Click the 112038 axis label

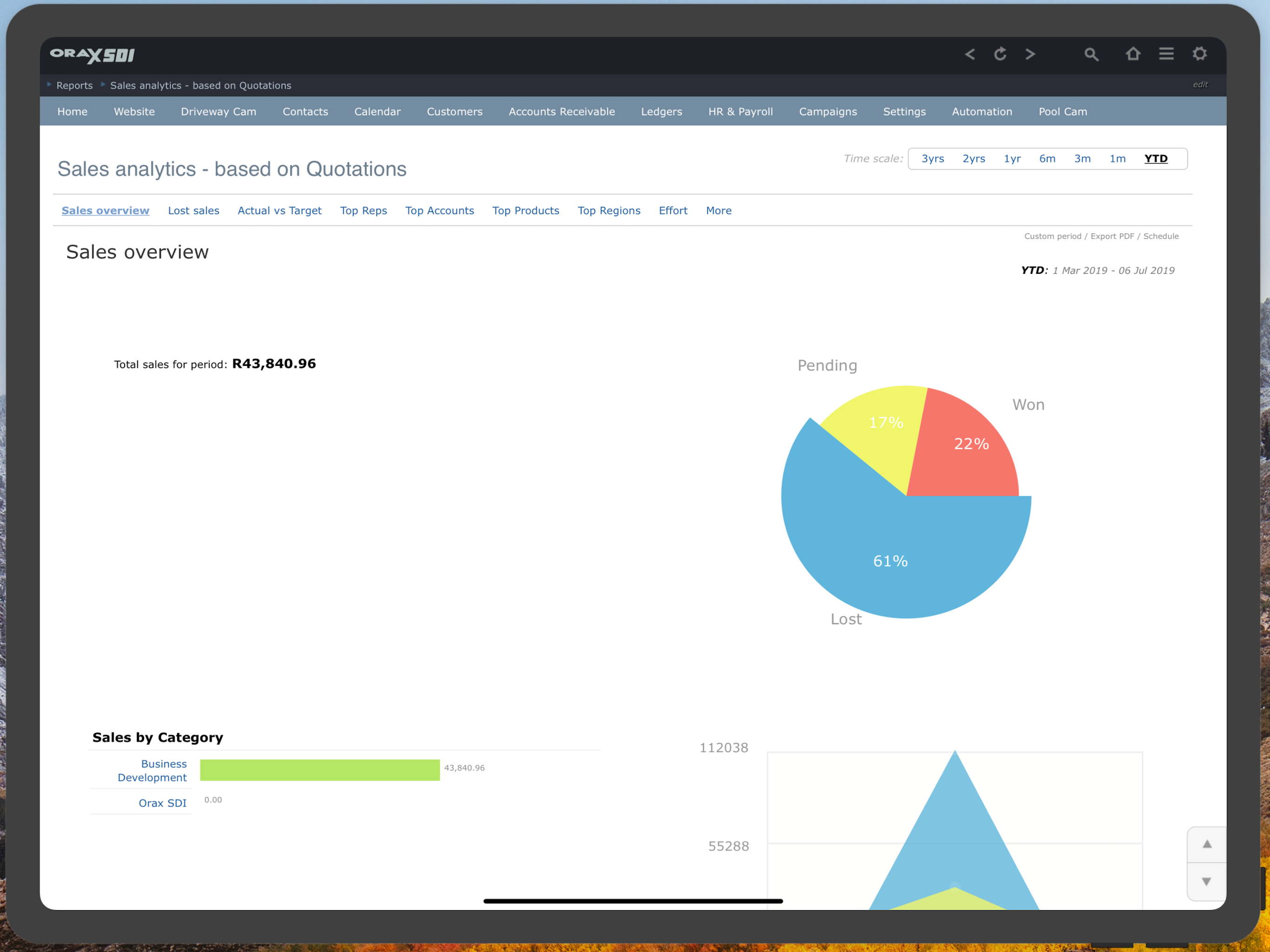click(x=723, y=748)
